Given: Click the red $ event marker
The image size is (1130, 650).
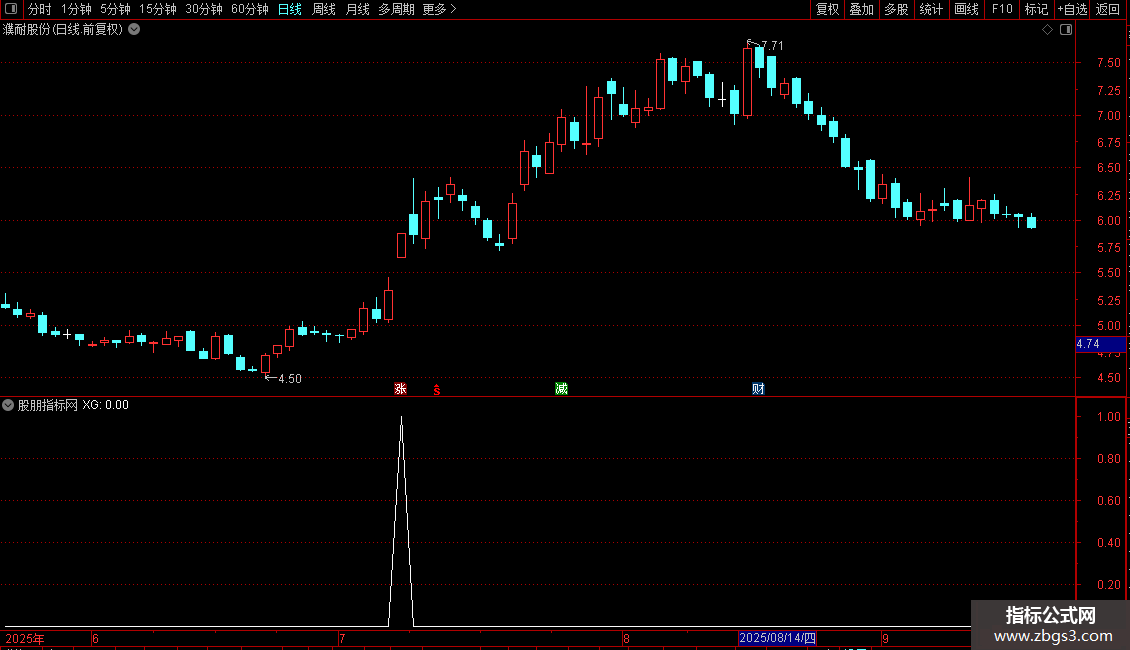Looking at the screenshot, I should tap(437, 390).
